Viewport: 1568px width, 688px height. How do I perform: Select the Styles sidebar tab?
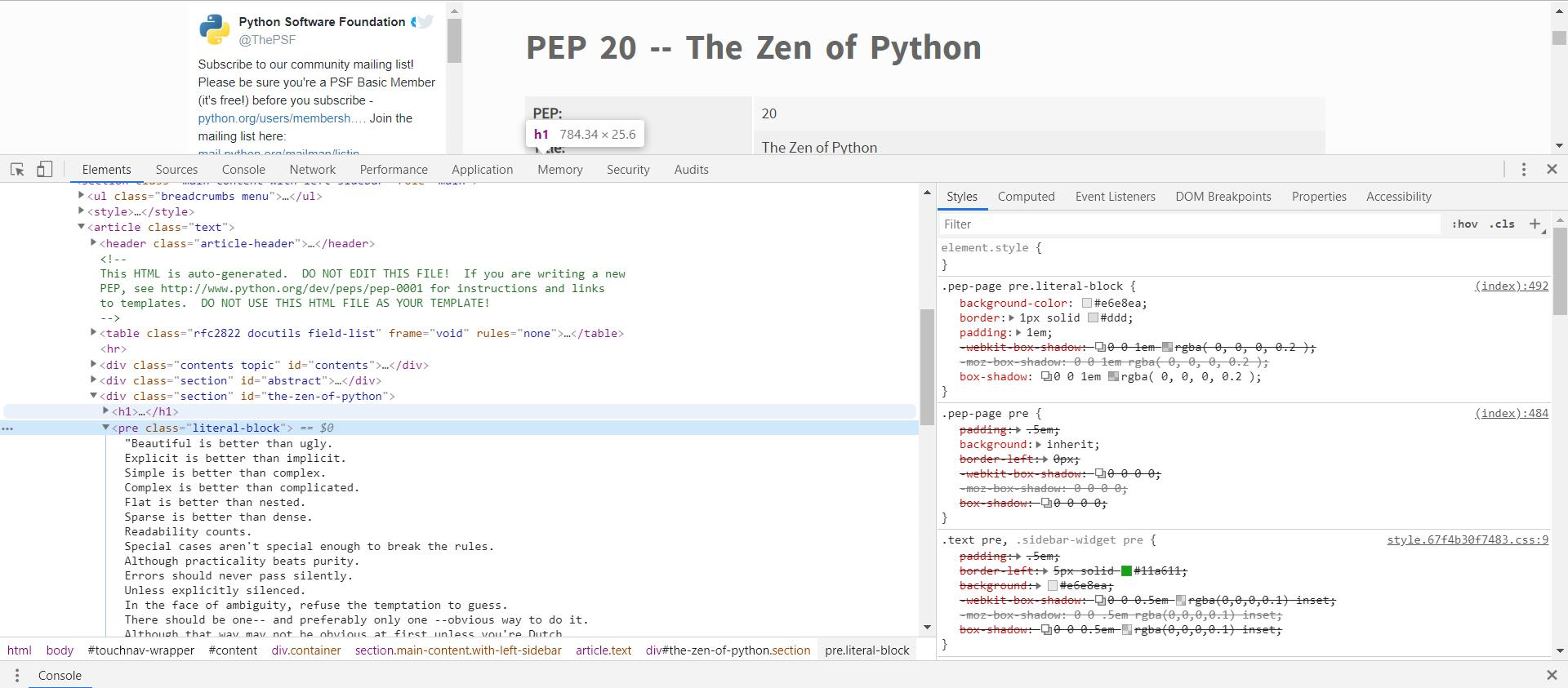tap(962, 196)
